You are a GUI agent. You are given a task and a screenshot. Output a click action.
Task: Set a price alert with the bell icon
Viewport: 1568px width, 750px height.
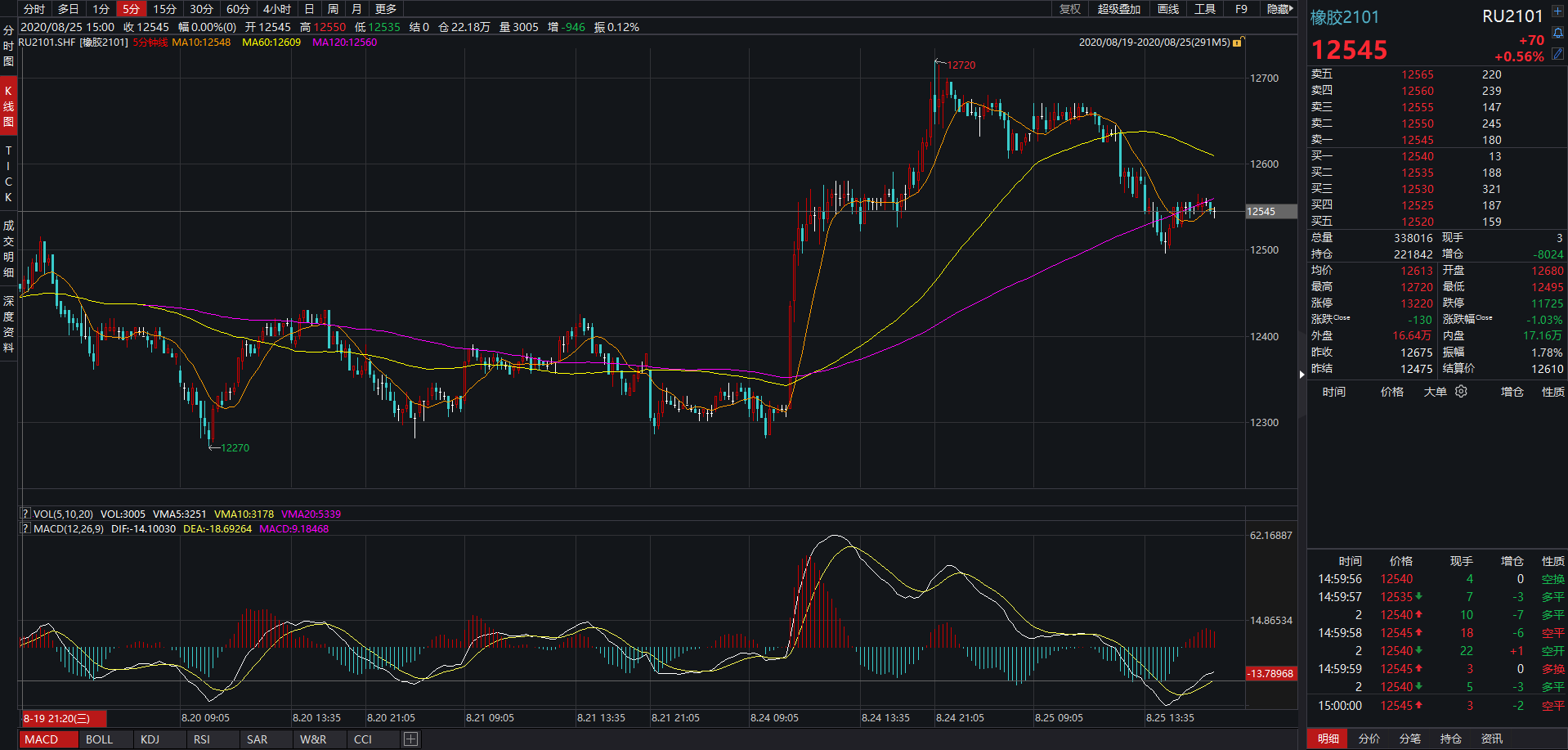pos(1557,34)
